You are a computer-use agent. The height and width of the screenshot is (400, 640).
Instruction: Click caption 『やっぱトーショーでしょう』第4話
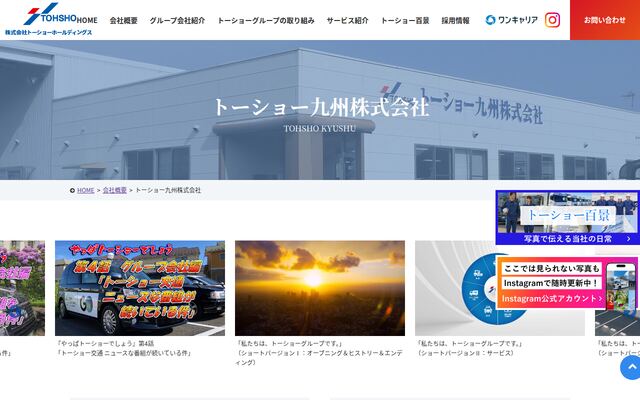click(x=105, y=344)
